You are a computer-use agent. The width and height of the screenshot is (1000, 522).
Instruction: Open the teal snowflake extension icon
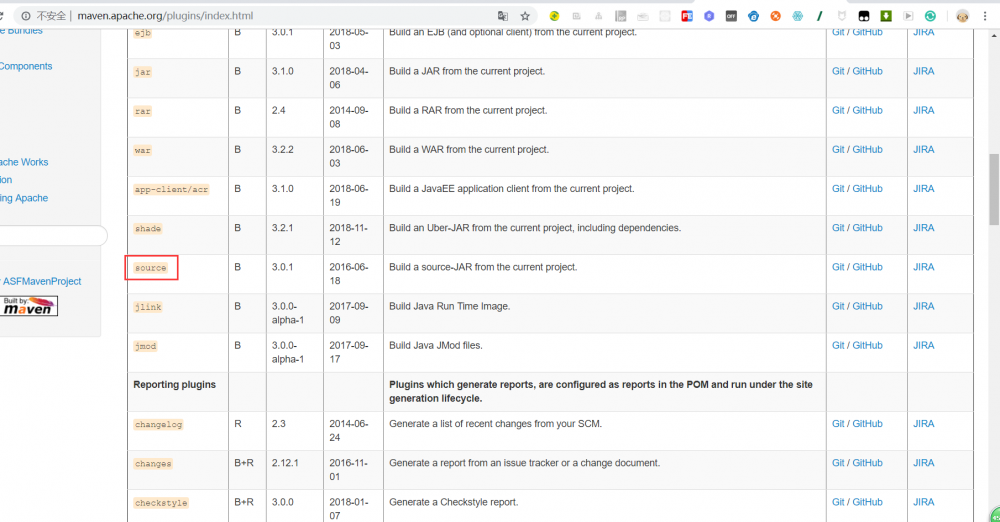point(798,16)
